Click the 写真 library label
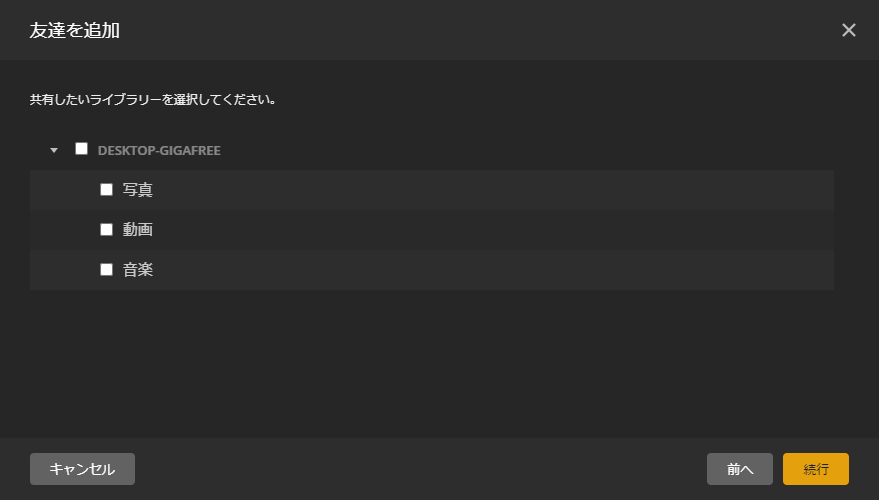 [x=137, y=190]
